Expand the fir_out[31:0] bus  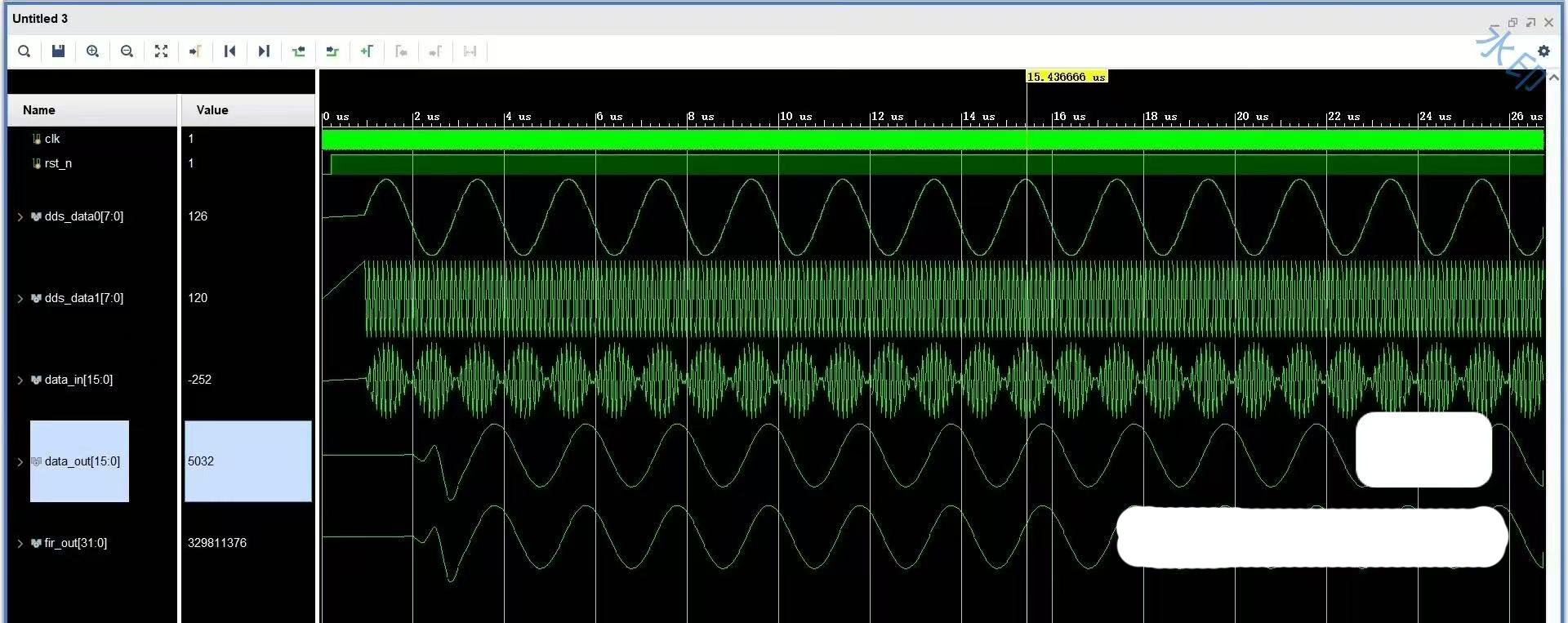tap(20, 543)
